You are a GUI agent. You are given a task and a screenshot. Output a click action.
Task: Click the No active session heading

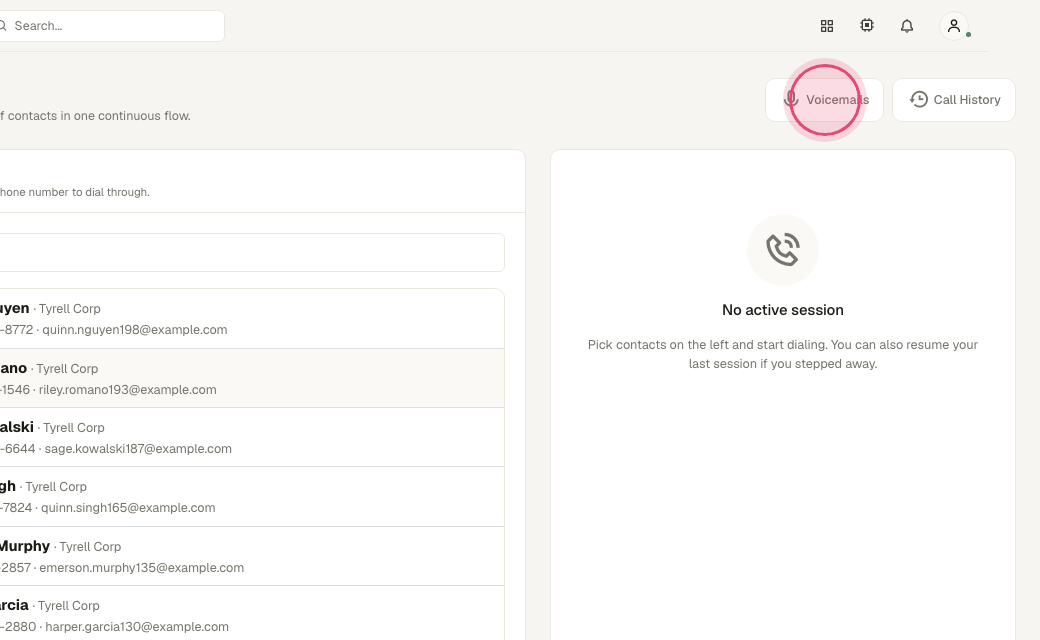[x=783, y=310]
